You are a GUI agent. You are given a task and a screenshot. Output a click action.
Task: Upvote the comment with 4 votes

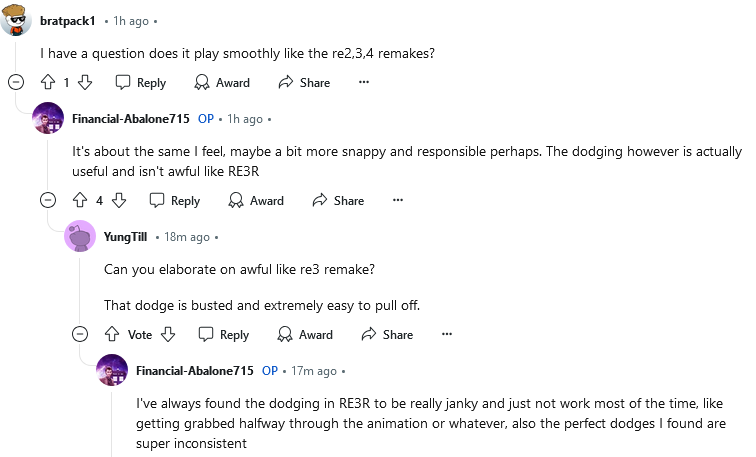tap(80, 200)
